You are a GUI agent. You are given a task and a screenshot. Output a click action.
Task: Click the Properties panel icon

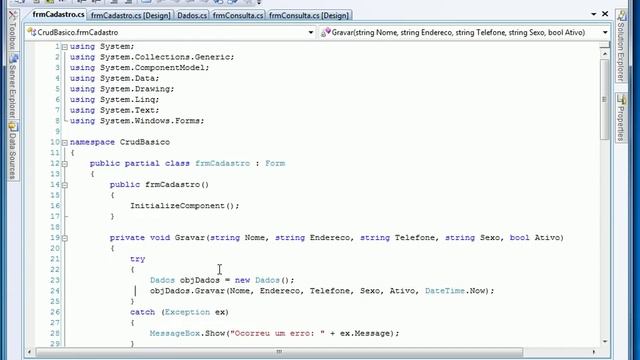pyautogui.click(x=621, y=100)
